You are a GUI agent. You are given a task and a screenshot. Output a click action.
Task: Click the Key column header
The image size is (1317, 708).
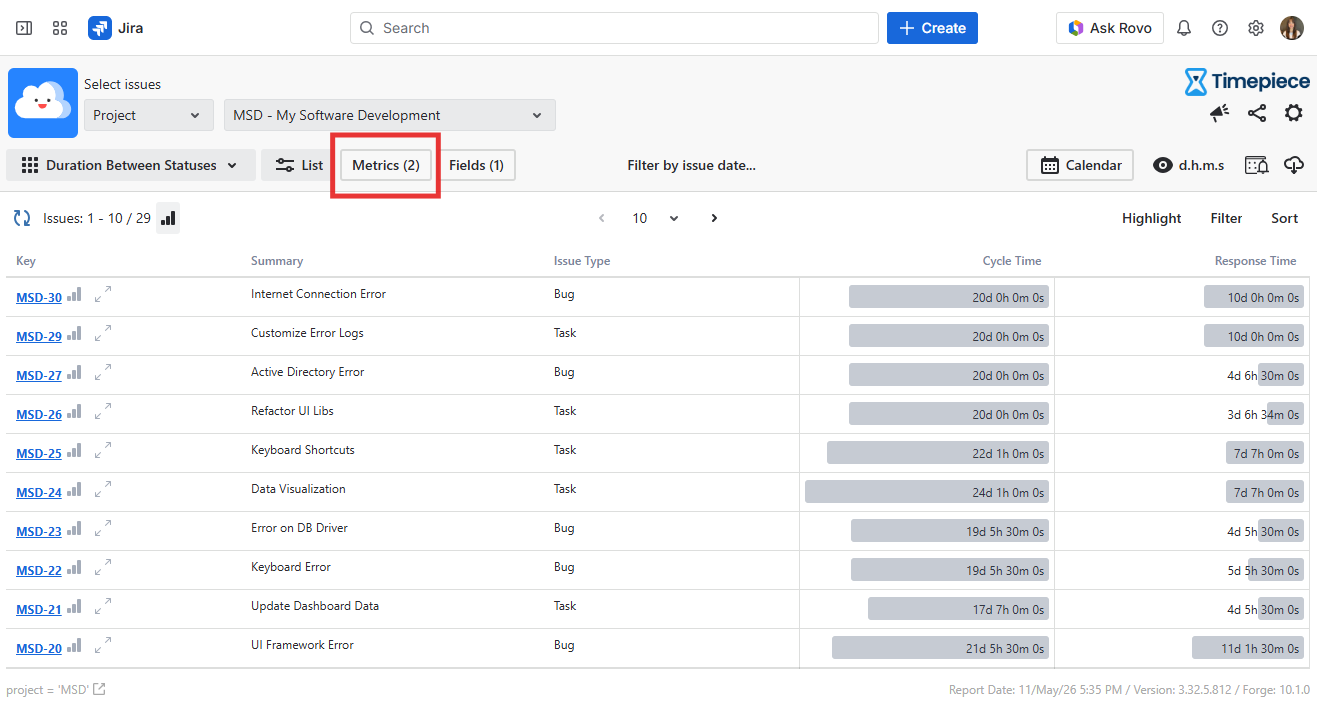coord(26,261)
